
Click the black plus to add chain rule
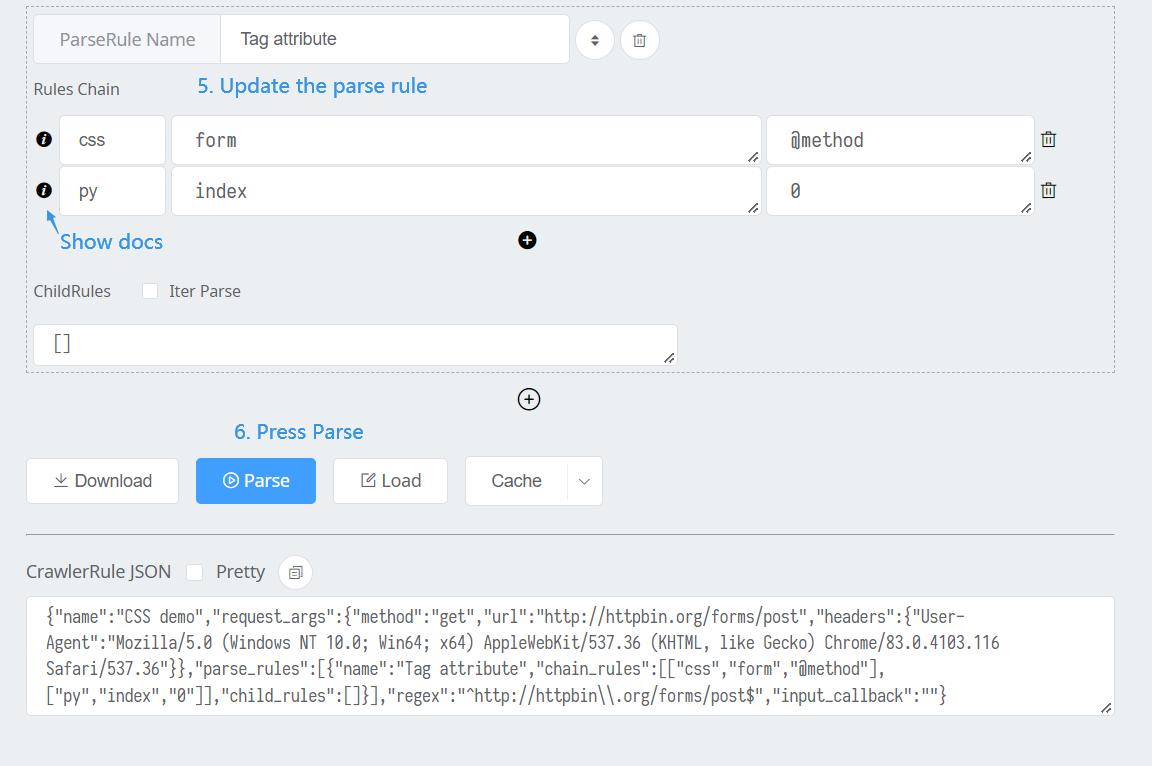[x=527, y=240]
